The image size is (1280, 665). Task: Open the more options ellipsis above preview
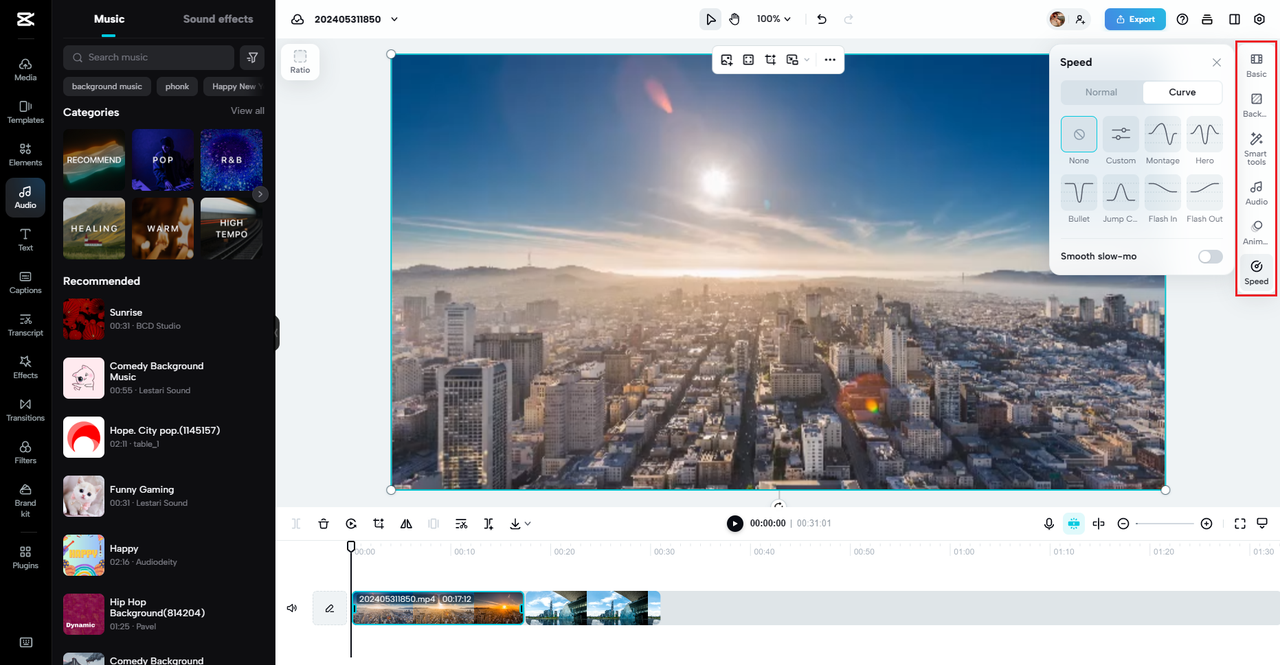pyautogui.click(x=830, y=60)
